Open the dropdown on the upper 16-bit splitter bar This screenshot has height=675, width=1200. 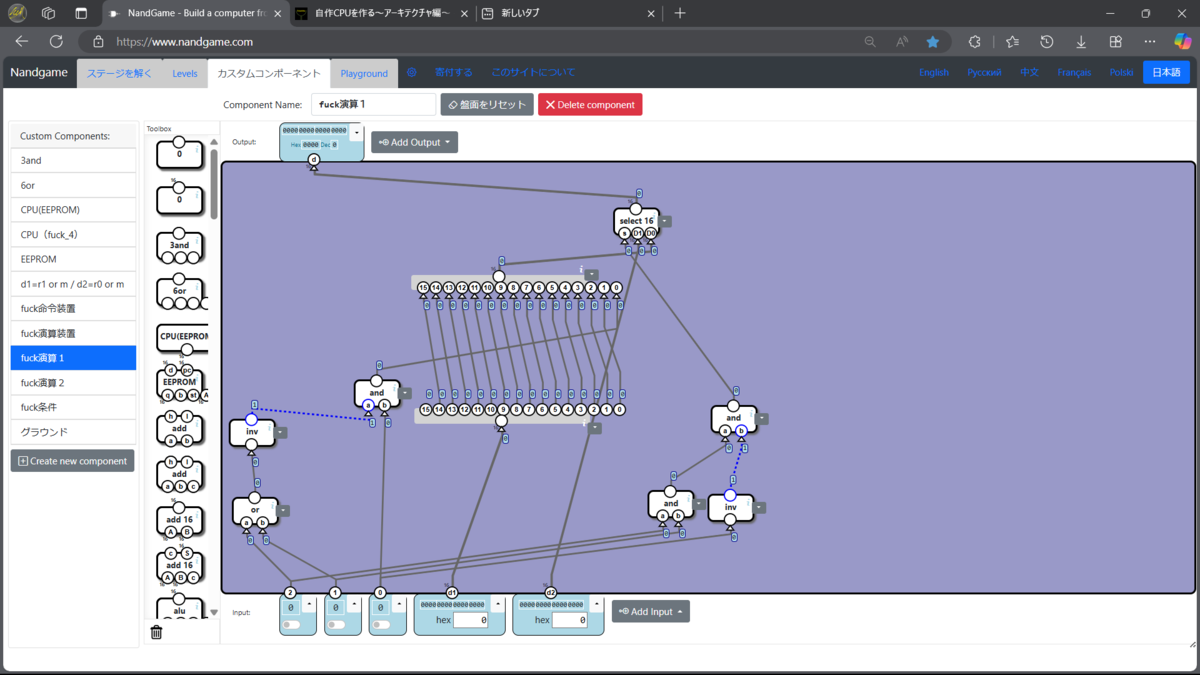(x=592, y=275)
